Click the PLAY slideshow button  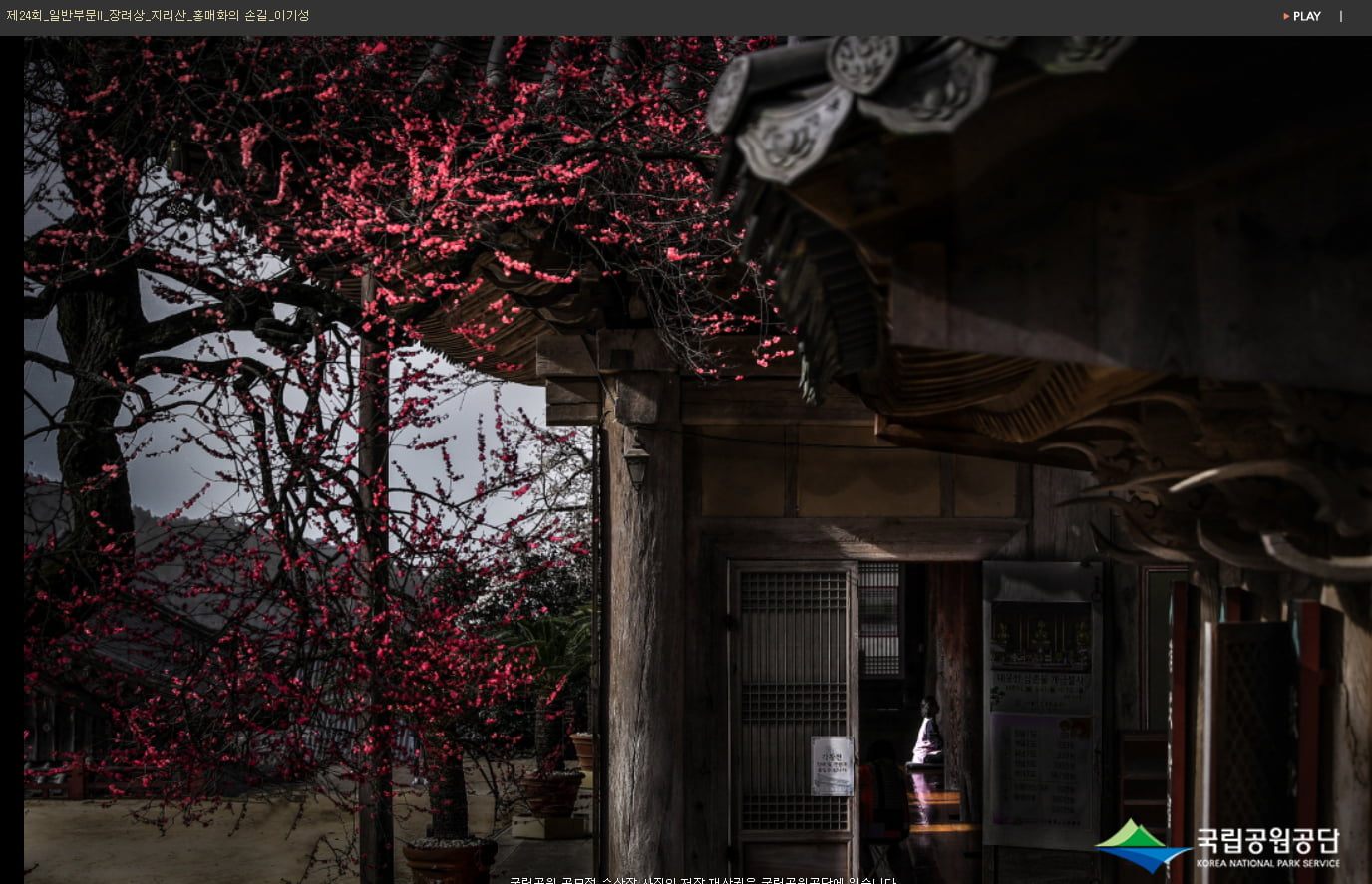[x=1305, y=16]
